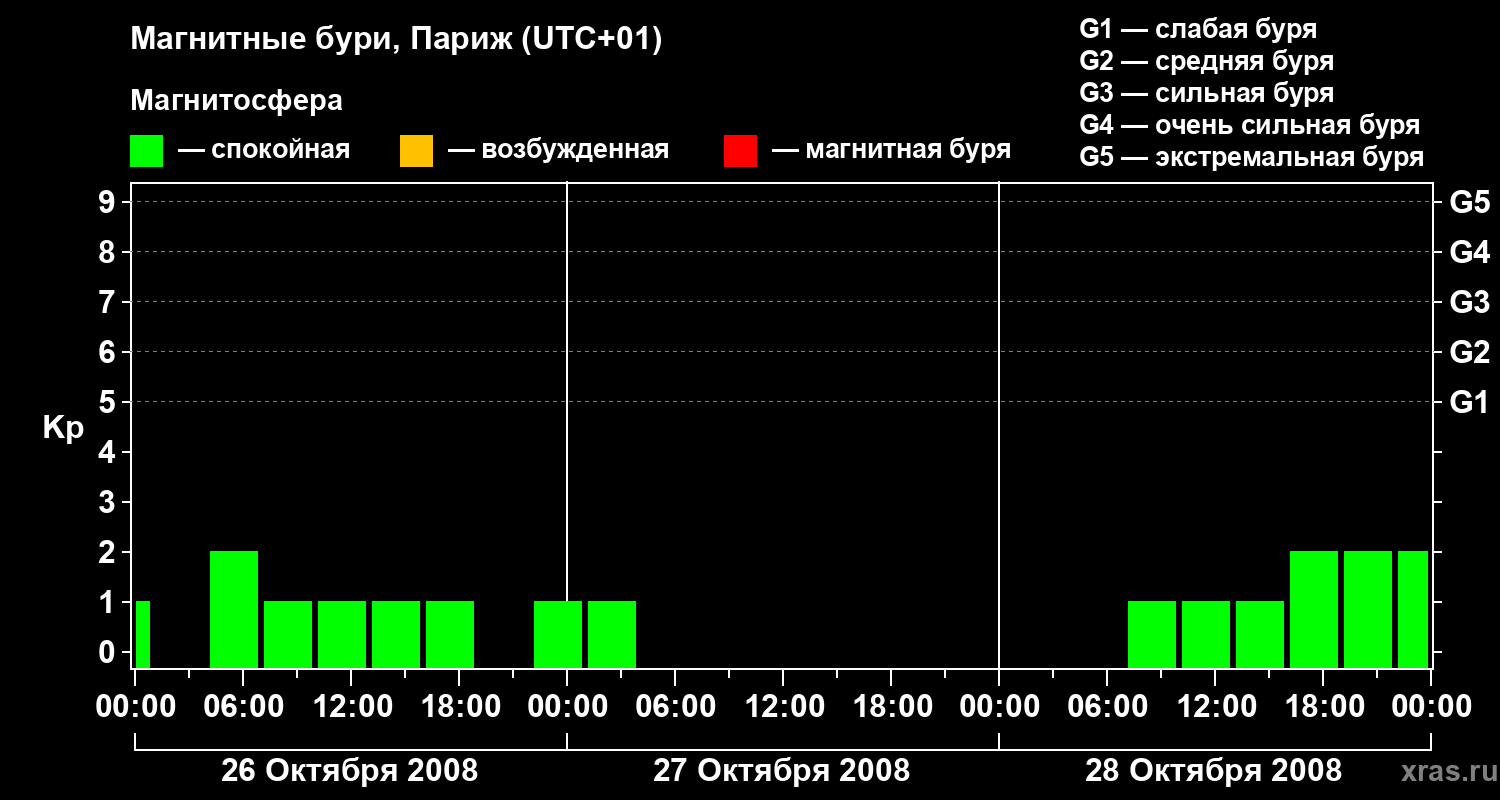Click the 'G2 — средняя буря' description line
The height and width of the screenshot is (800, 1500).
1206,61
